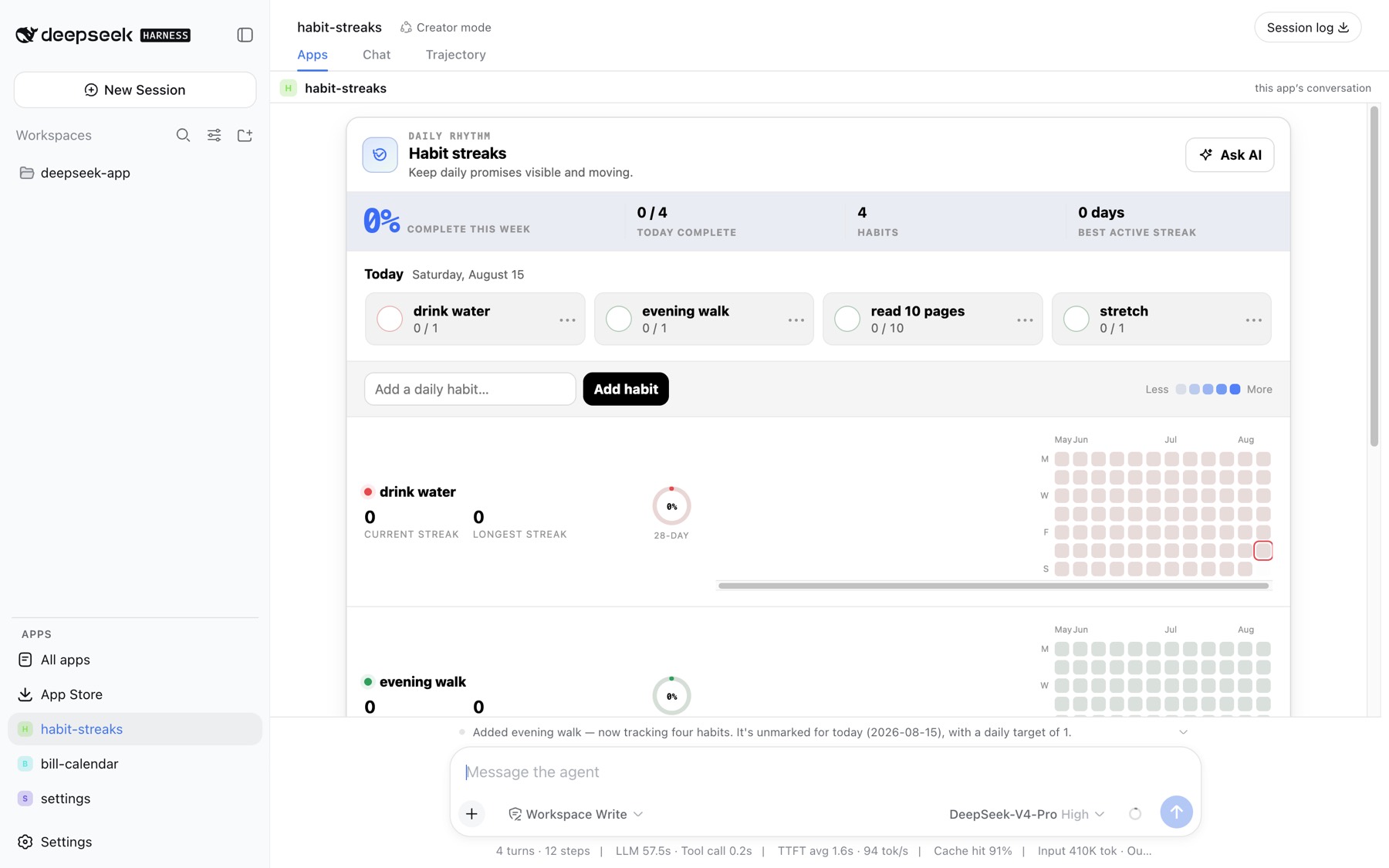Click the 0 / 4 today complete stat
This screenshot has width=1389, height=868.
click(x=687, y=221)
